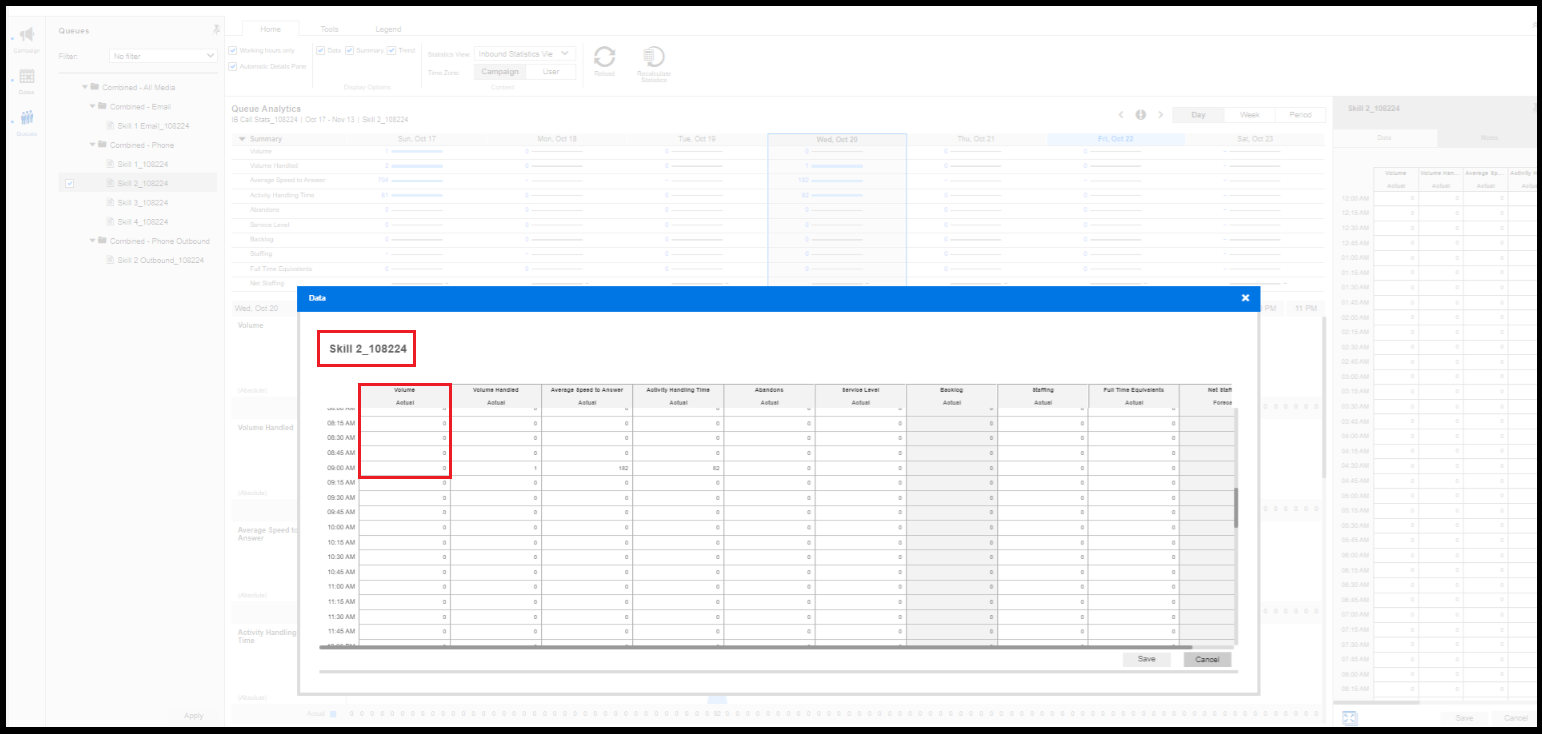The width and height of the screenshot is (1542, 734).
Task: Open the Filter dropdown showing No filter
Action: tap(163, 57)
